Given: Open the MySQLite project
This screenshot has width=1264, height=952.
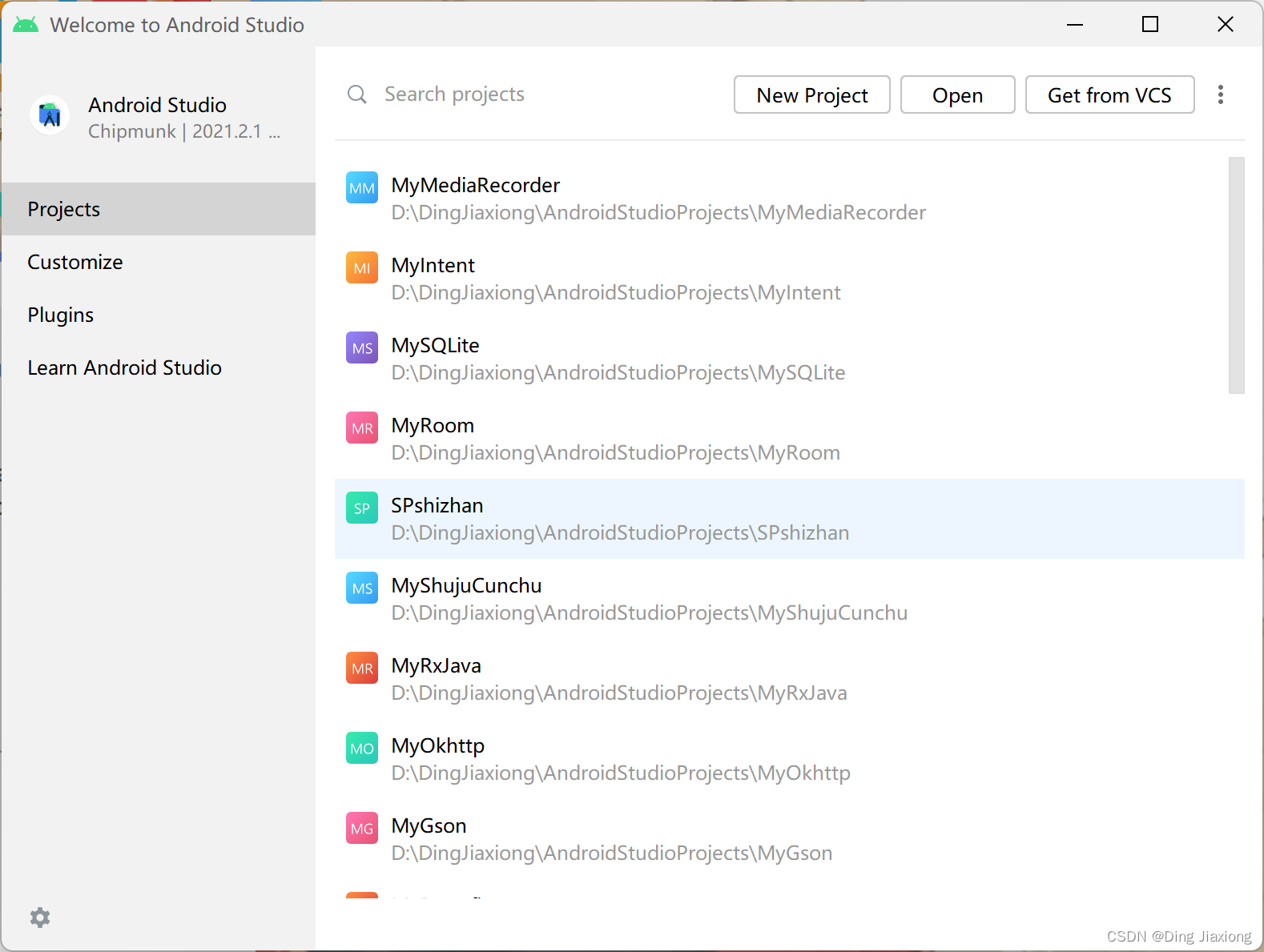Looking at the screenshot, I should [790, 359].
